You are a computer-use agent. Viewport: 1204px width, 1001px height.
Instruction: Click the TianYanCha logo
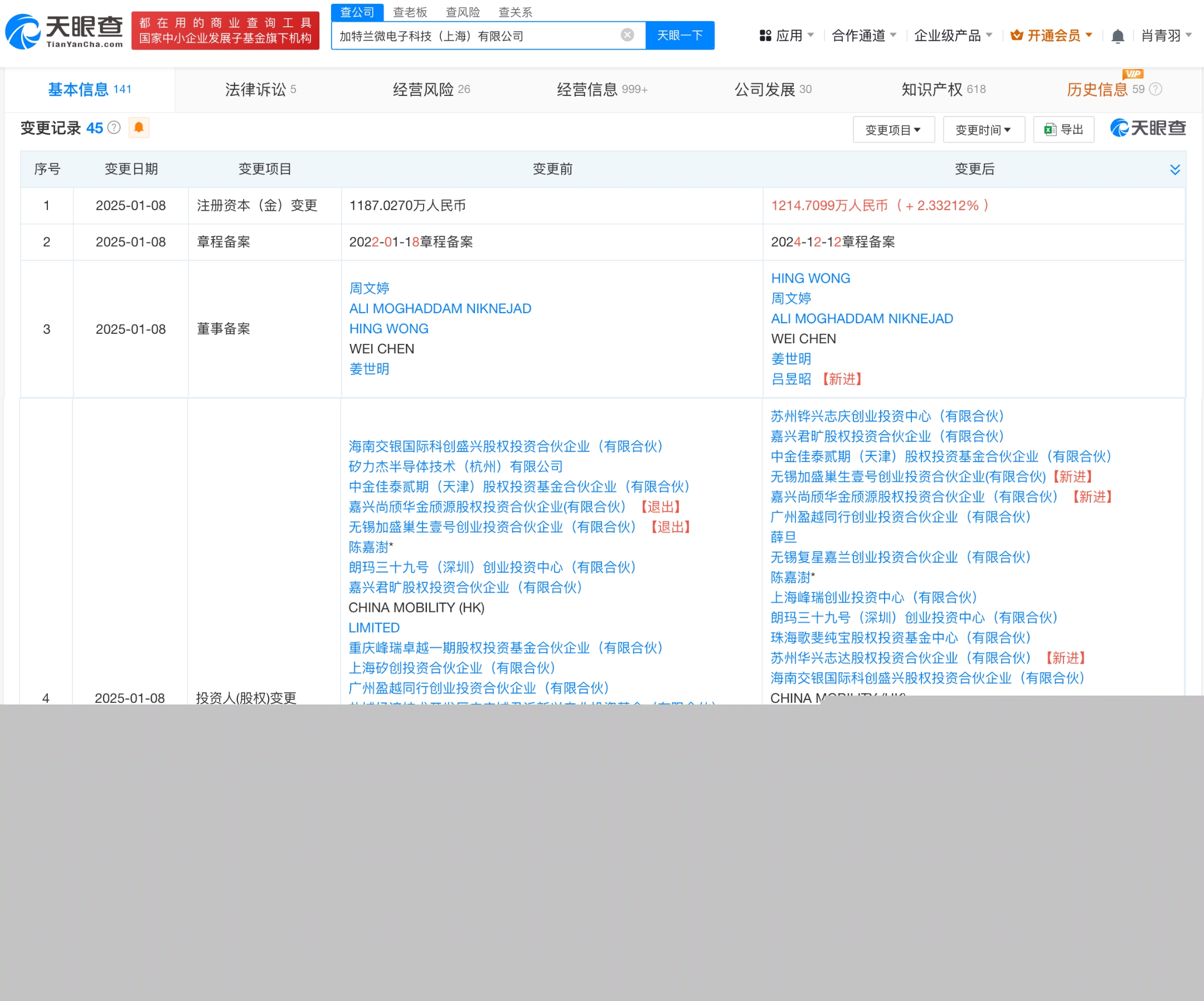[x=64, y=32]
